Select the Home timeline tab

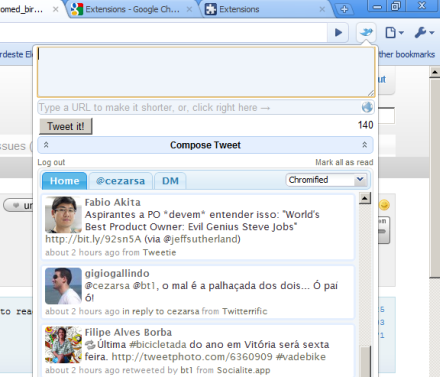(x=64, y=181)
